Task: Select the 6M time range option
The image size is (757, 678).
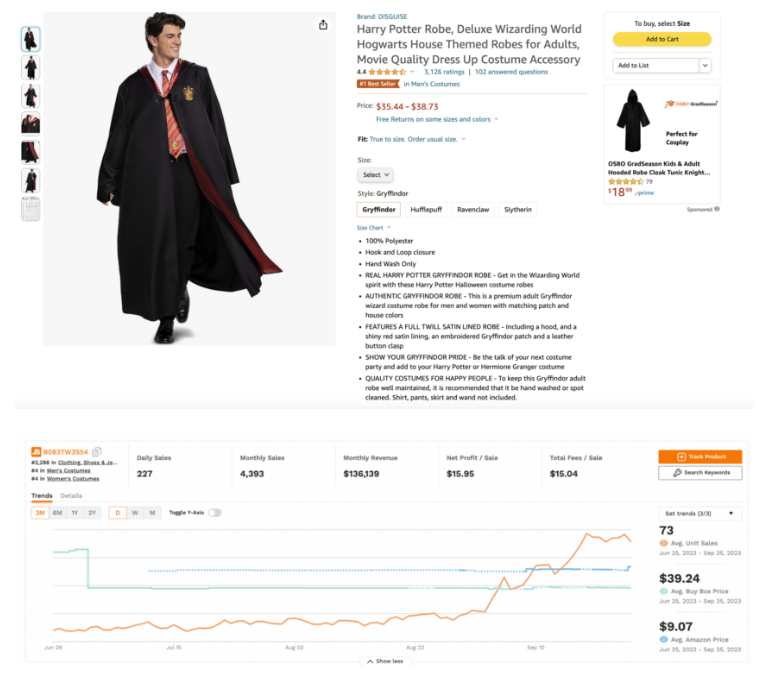Action: 57,513
